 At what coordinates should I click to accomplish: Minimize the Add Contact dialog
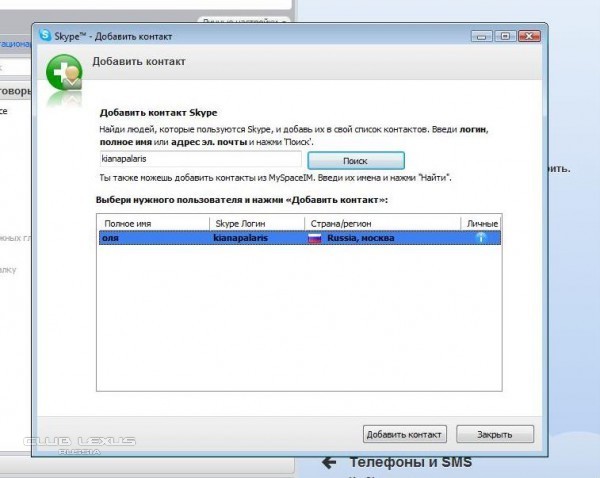pyautogui.click(x=483, y=36)
